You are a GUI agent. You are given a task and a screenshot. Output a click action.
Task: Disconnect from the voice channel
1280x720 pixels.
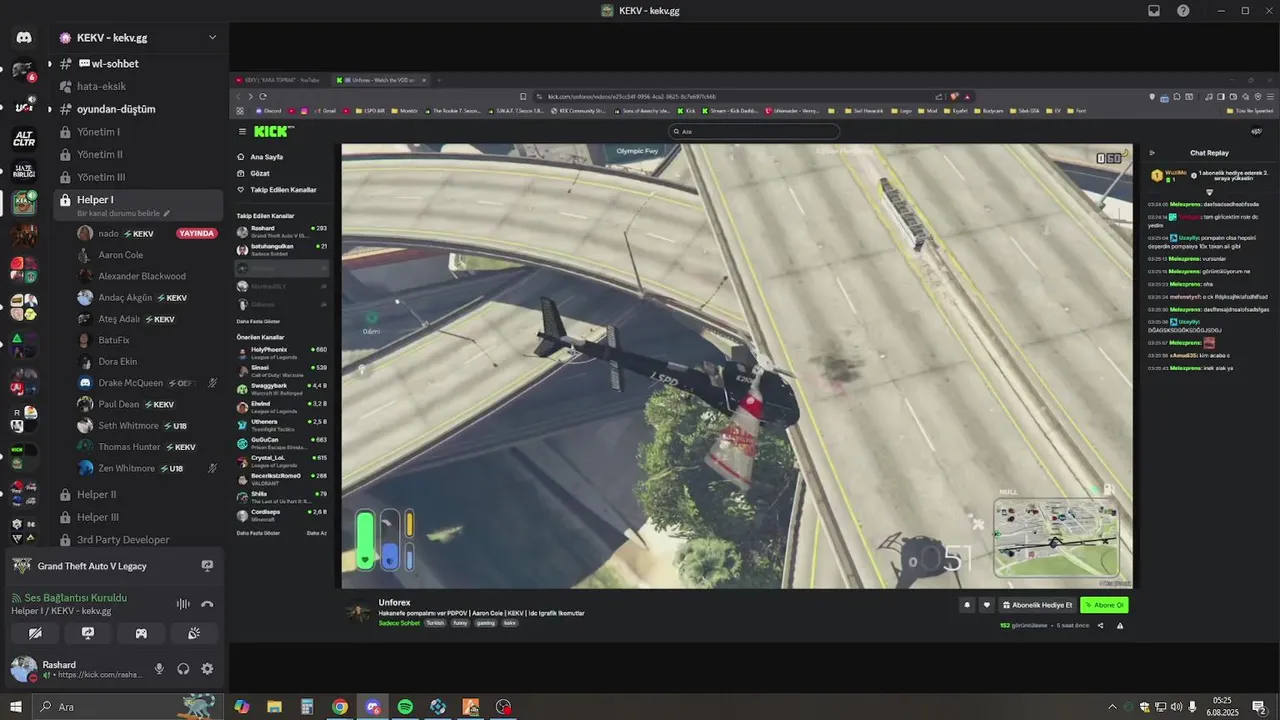(x=207, y=604)
